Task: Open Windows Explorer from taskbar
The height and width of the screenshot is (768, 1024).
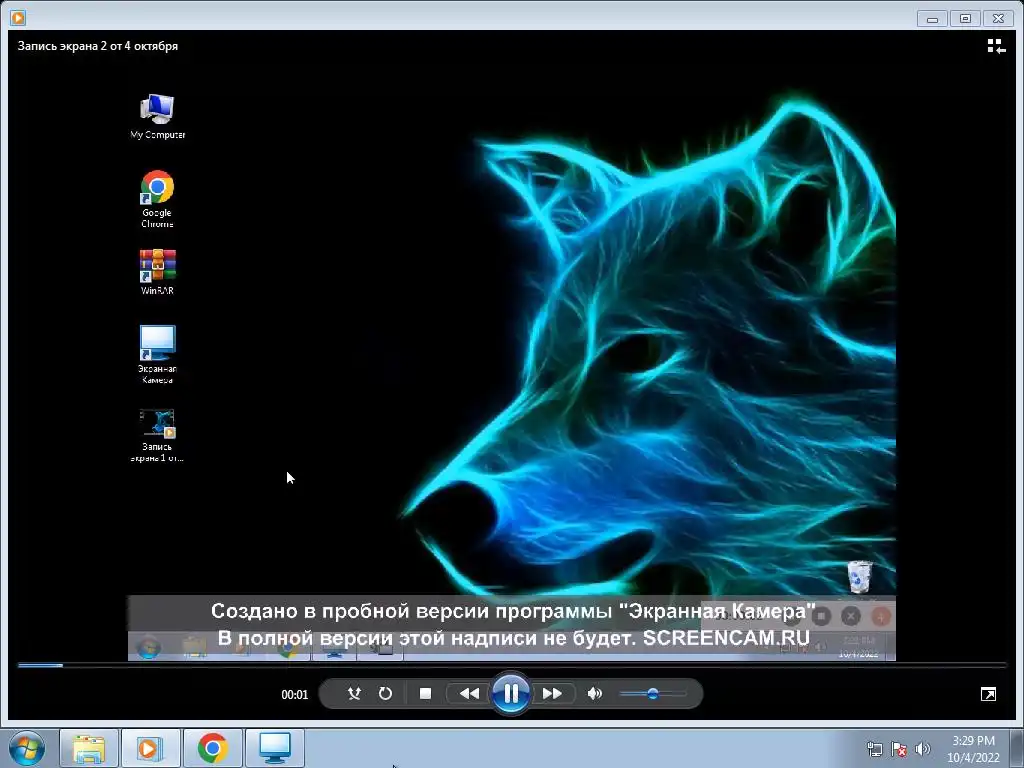Action: click(x=89, y=748)
